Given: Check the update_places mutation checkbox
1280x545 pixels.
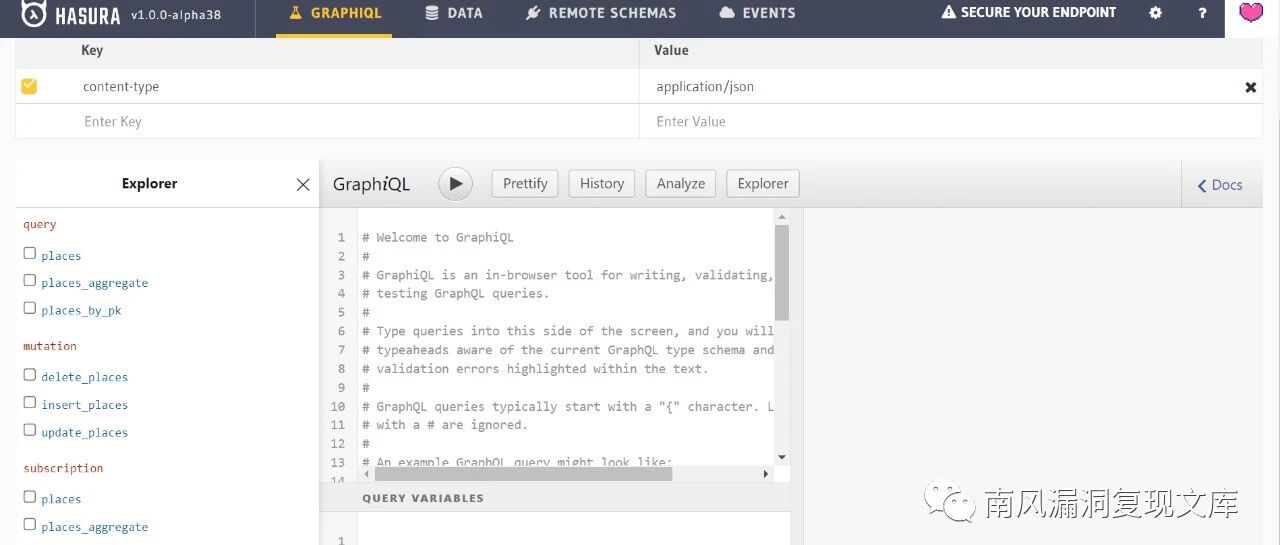Looking at the screenshot, I should [x=30, y=430].
